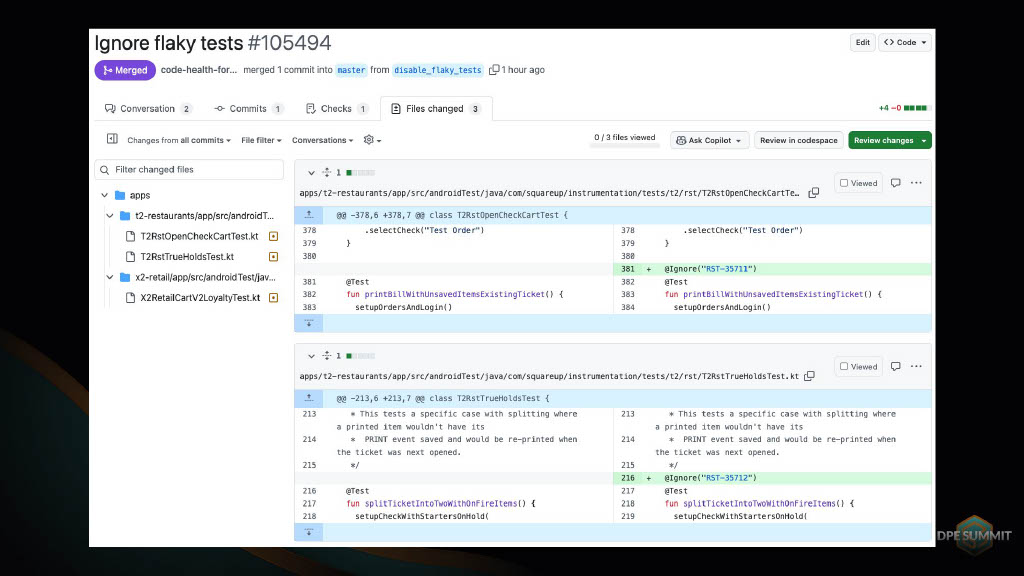The width and height of the screenshot is (1024, 576).
Task: Copy the head branch name icon
Action: (x=494, y=70)
